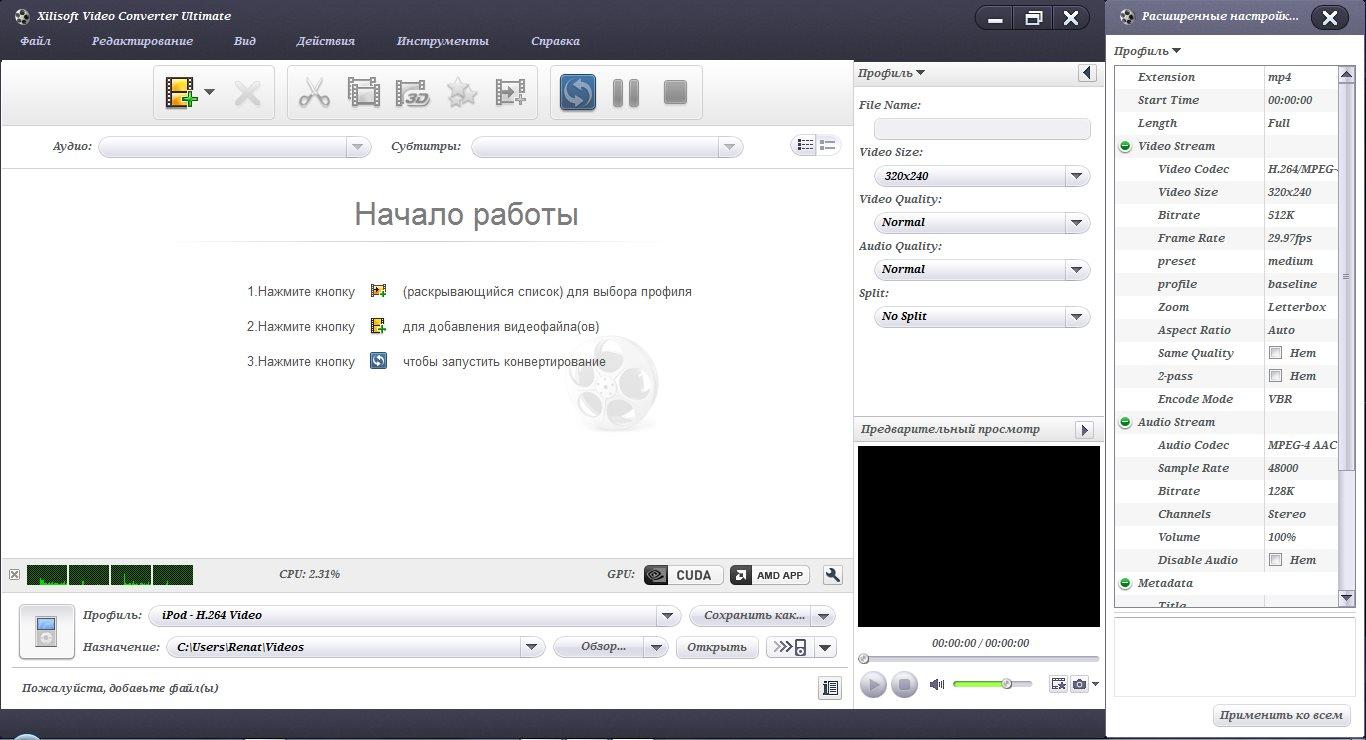Click the iPod profile device icon
This screenshot has width=1366, height=740.
coord(46,631)
